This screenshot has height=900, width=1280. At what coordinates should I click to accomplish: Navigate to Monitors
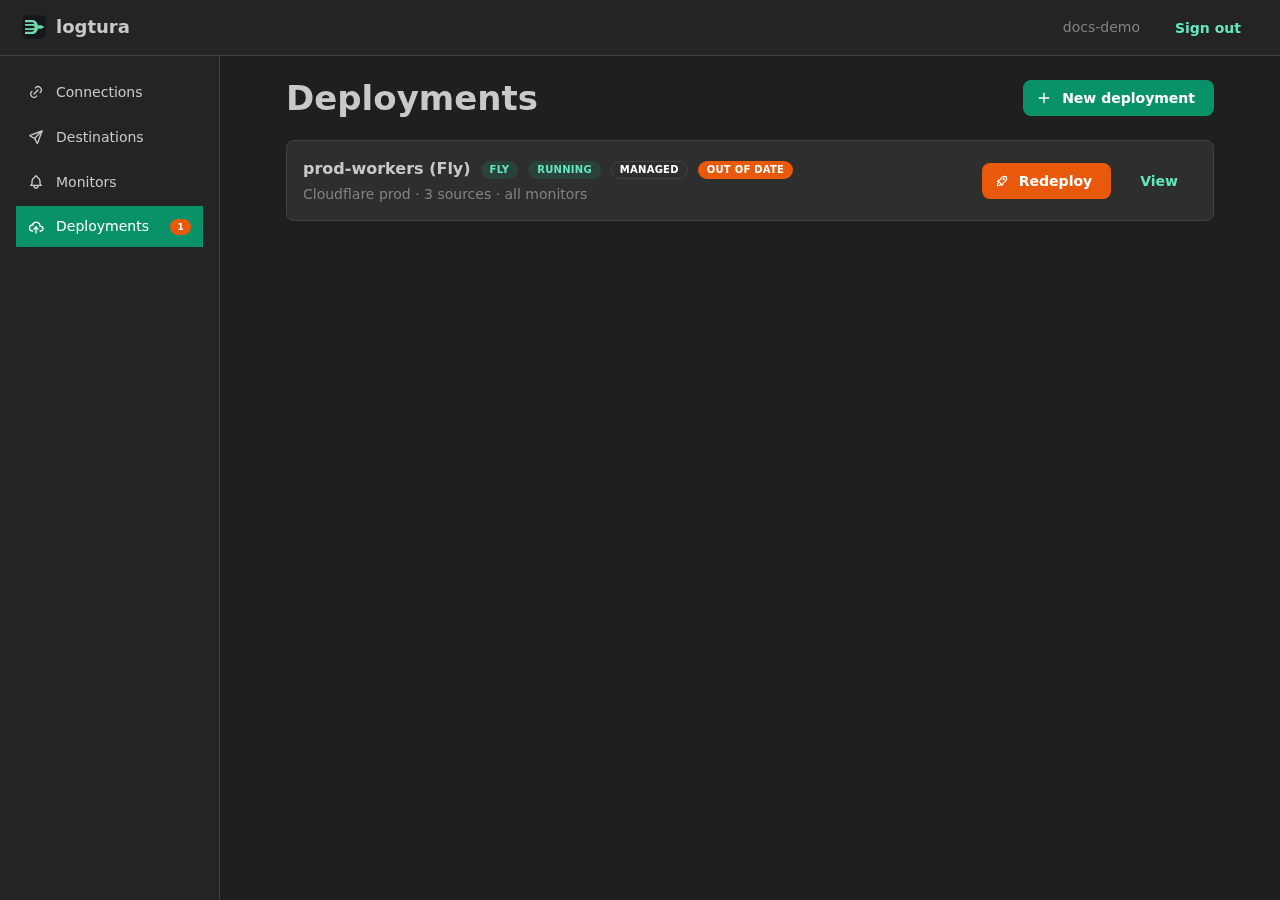point(110,182)
